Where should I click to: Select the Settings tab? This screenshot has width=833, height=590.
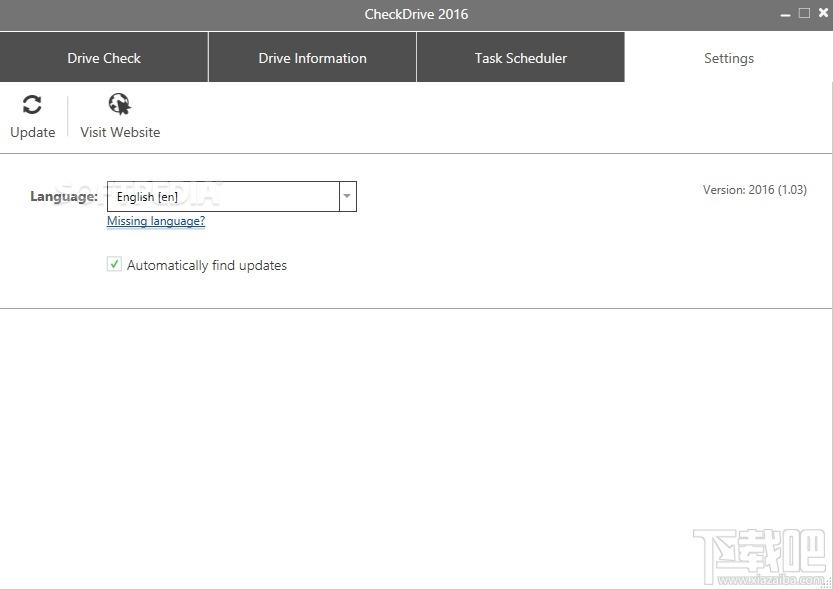click(x=728, y=57)
